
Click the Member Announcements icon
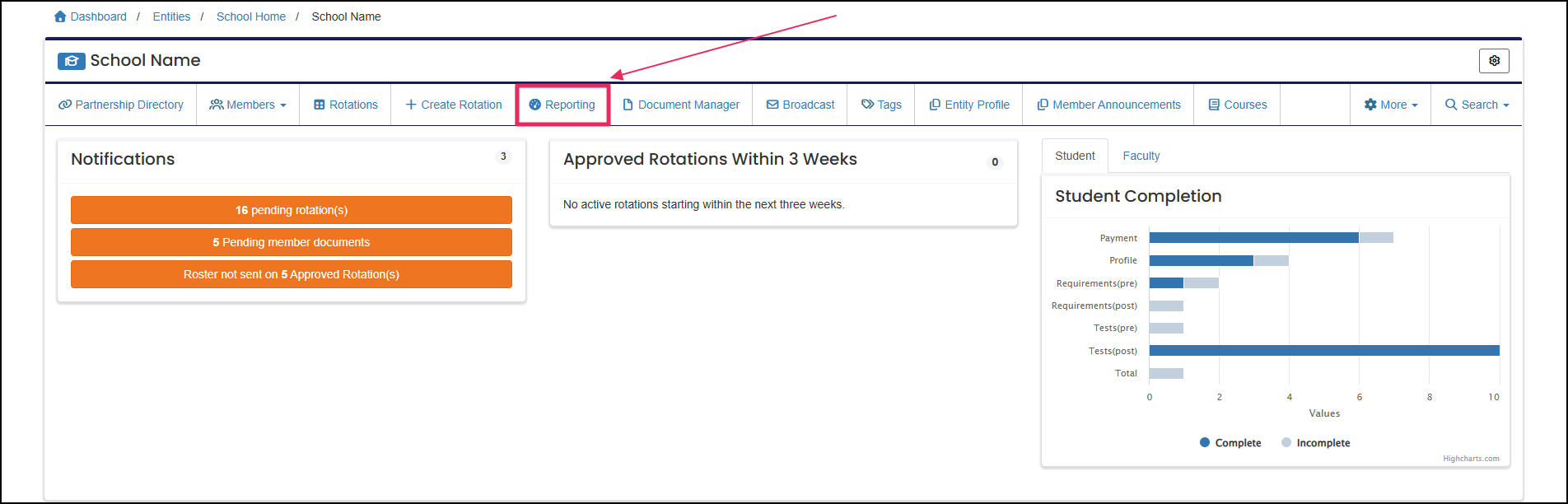[x=1043, y=105]
